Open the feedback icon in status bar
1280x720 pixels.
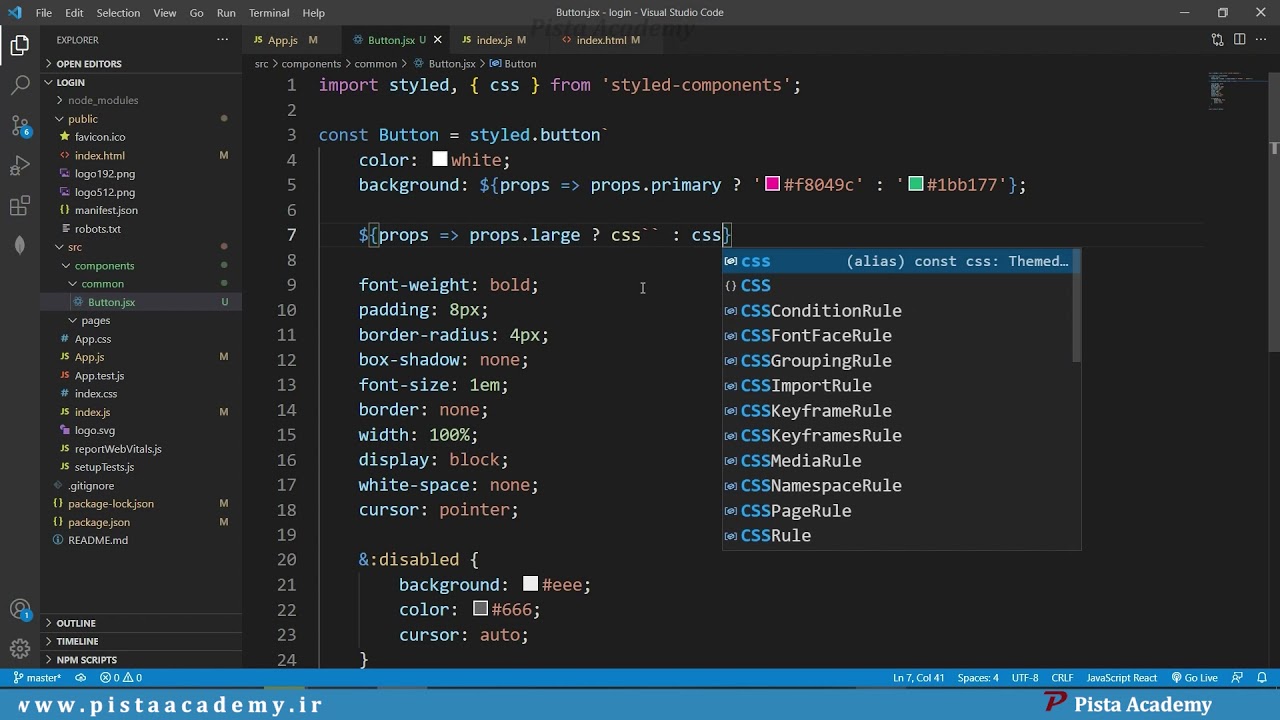click(x=1238, y=678)
